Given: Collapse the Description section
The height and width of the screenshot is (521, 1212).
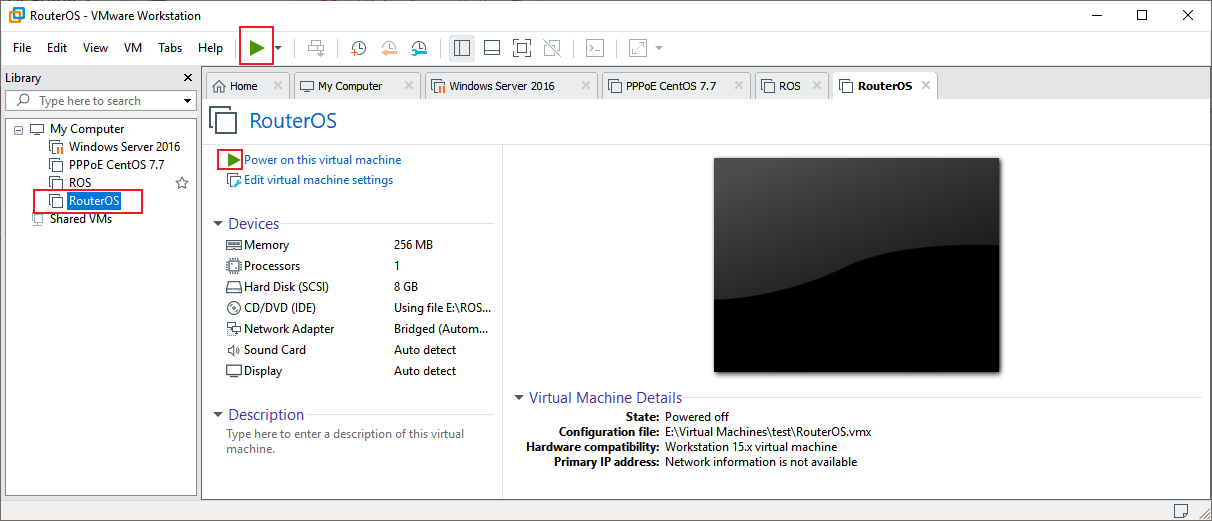Looking at the screenshot, I should (219, 414).
